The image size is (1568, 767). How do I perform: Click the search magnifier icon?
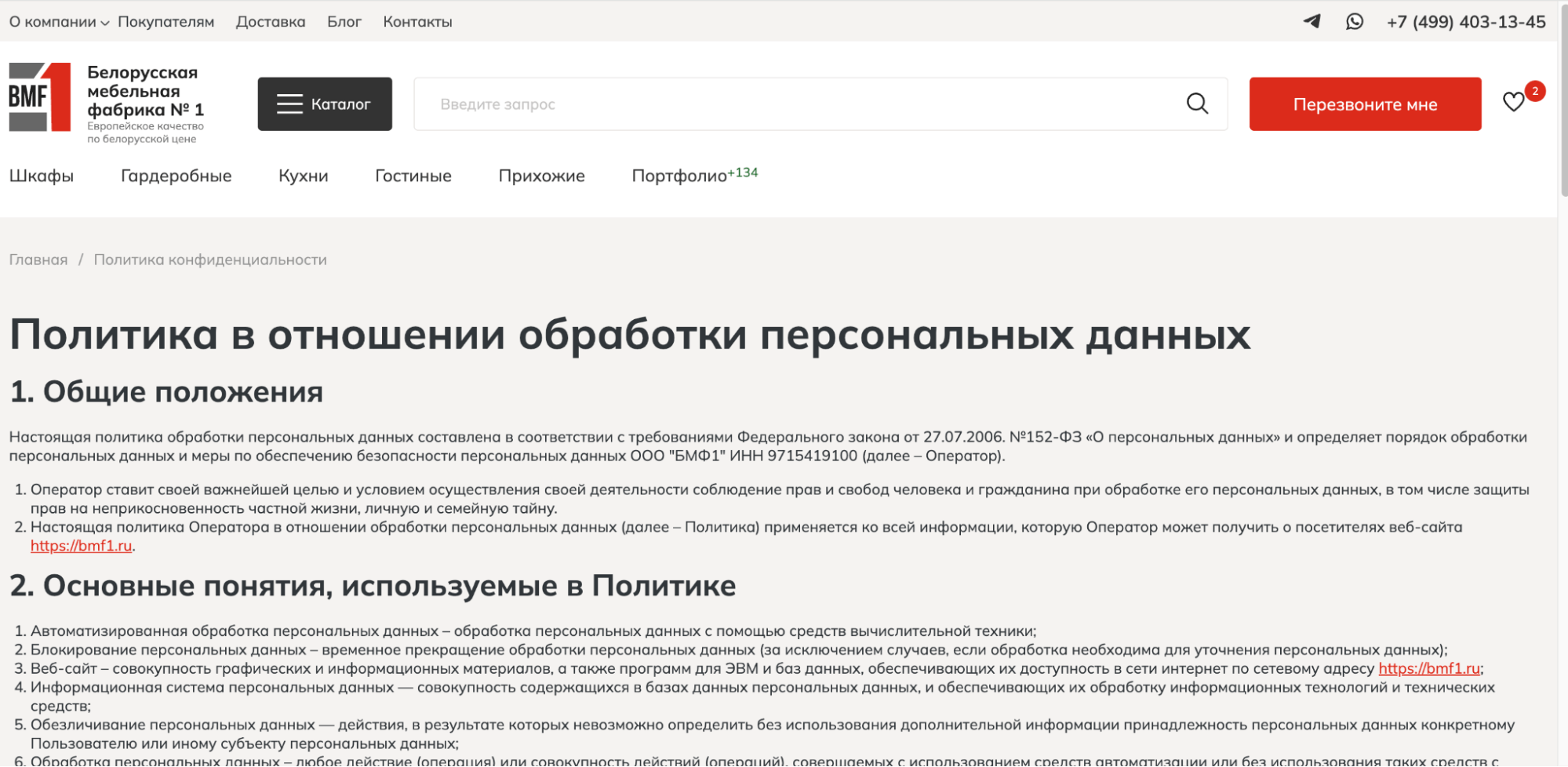1196,104
